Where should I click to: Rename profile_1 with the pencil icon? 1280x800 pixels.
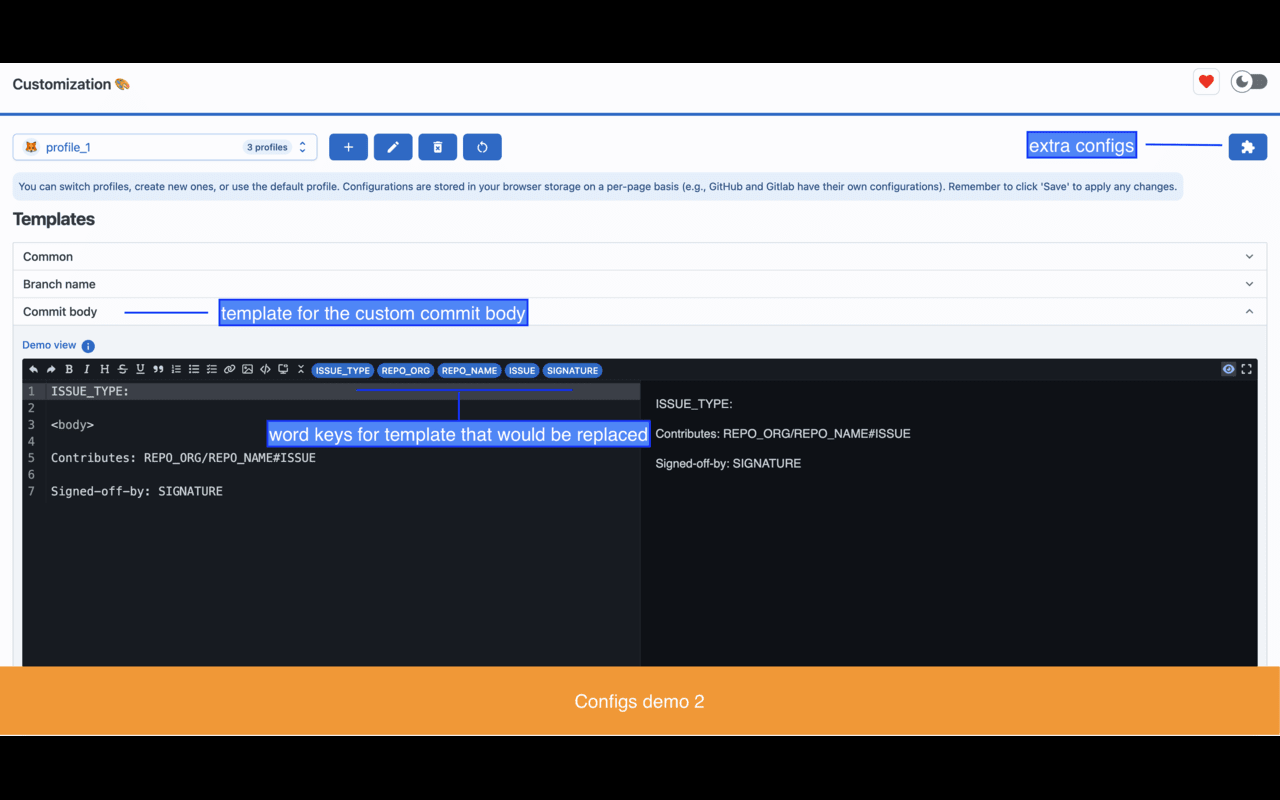point(392,146)
